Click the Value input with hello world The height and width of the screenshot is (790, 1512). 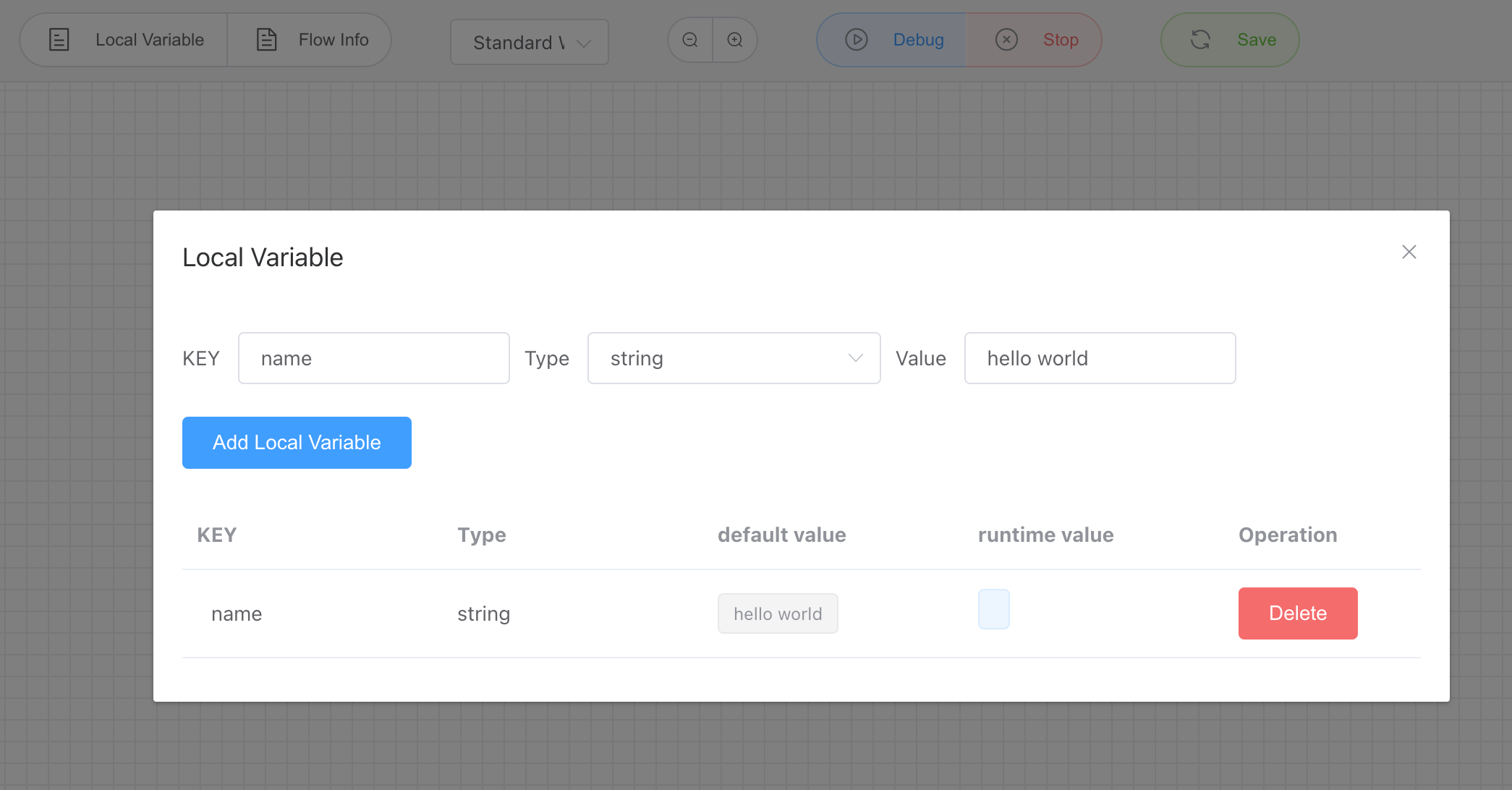click(1099, 358)
